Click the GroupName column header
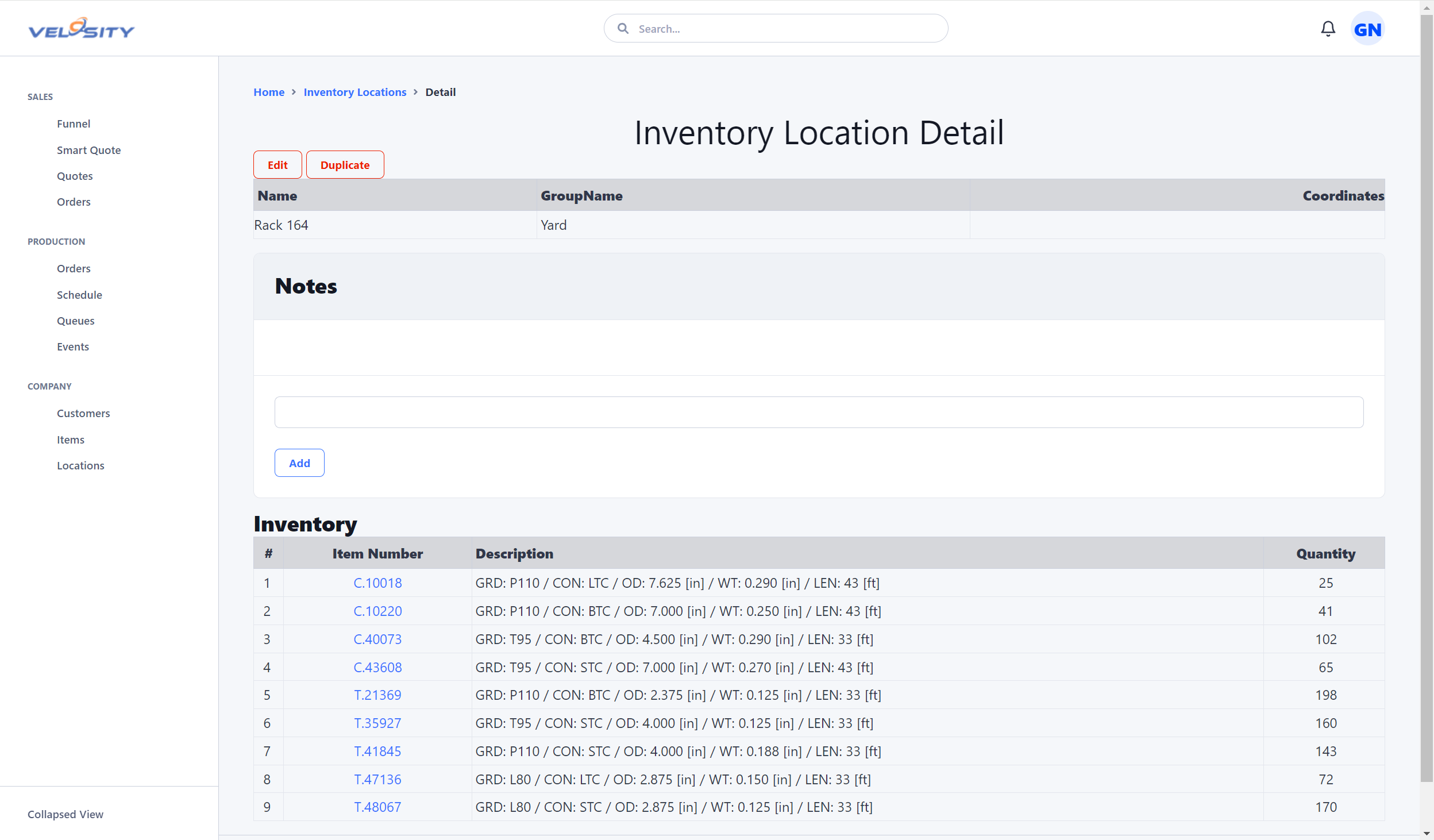 pyautogui.click(x=753, y=195)
